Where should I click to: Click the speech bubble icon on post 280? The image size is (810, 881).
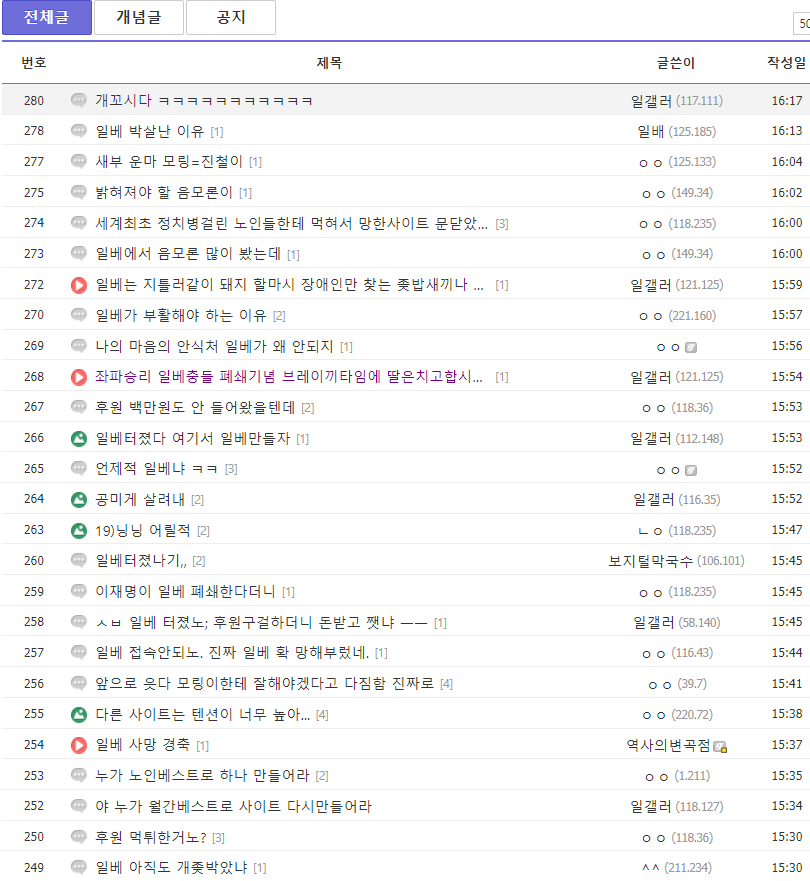(79, 101)
